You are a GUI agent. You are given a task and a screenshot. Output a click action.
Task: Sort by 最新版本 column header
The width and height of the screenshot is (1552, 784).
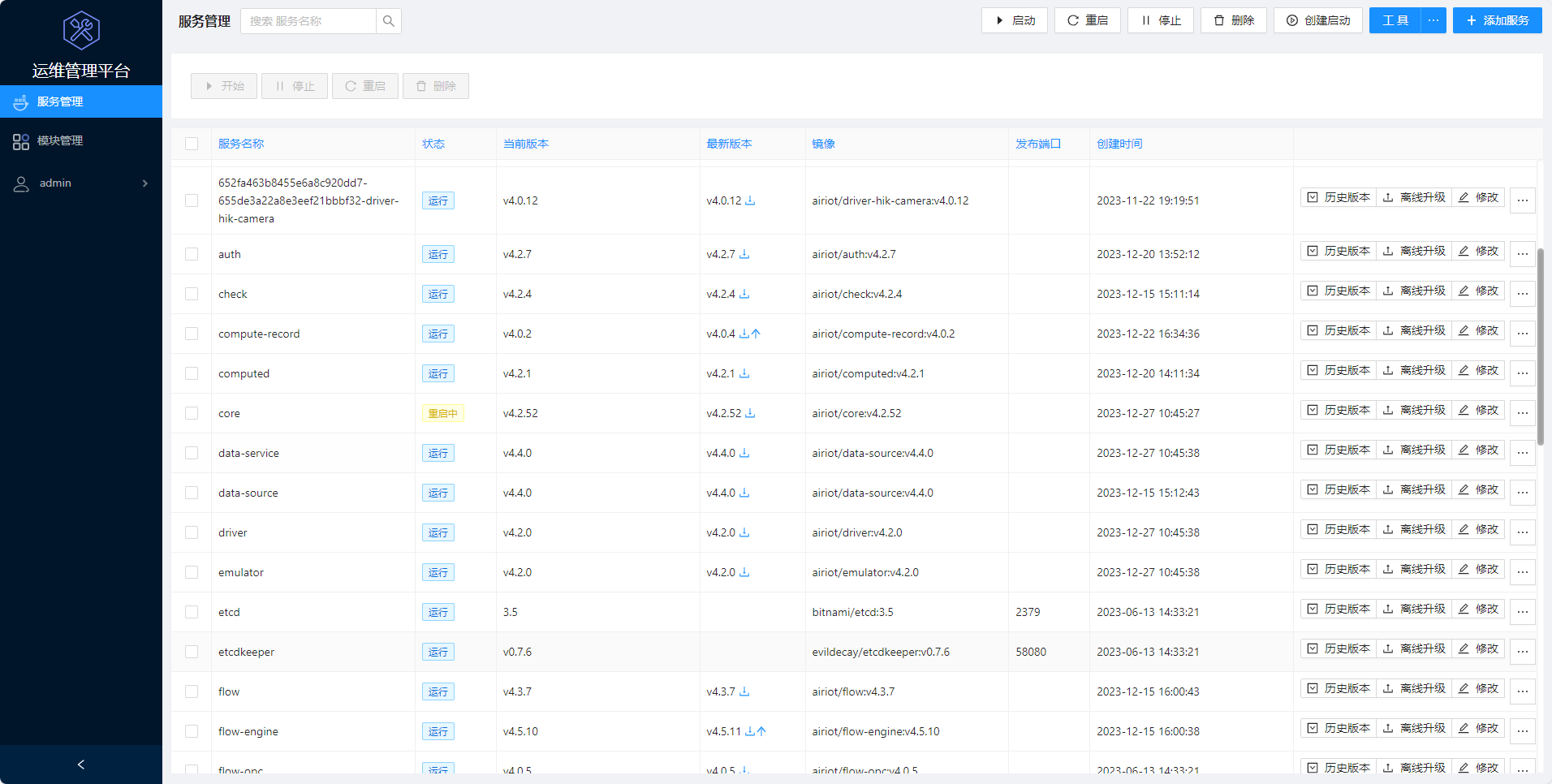(729, 144)
